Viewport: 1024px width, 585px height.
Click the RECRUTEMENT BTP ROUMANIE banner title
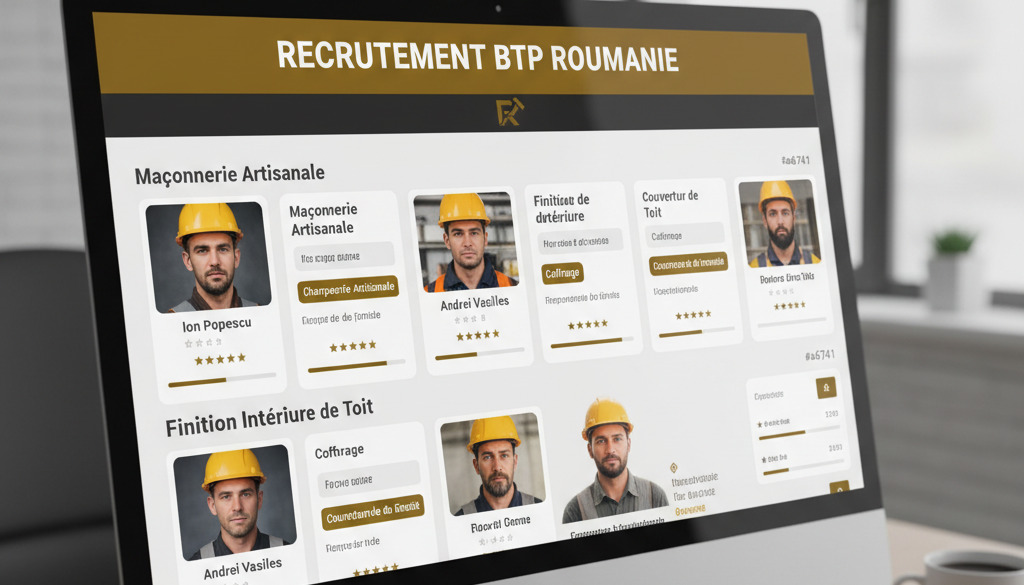(x=477, y=56)
